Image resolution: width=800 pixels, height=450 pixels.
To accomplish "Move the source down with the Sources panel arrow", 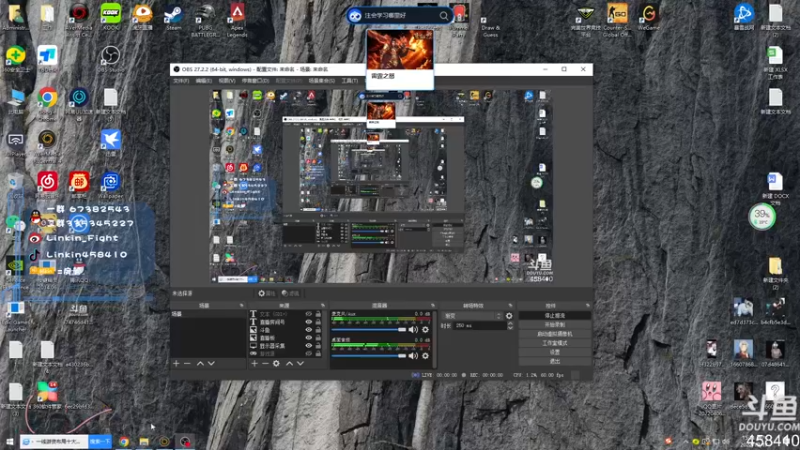I will coord(301,363).
